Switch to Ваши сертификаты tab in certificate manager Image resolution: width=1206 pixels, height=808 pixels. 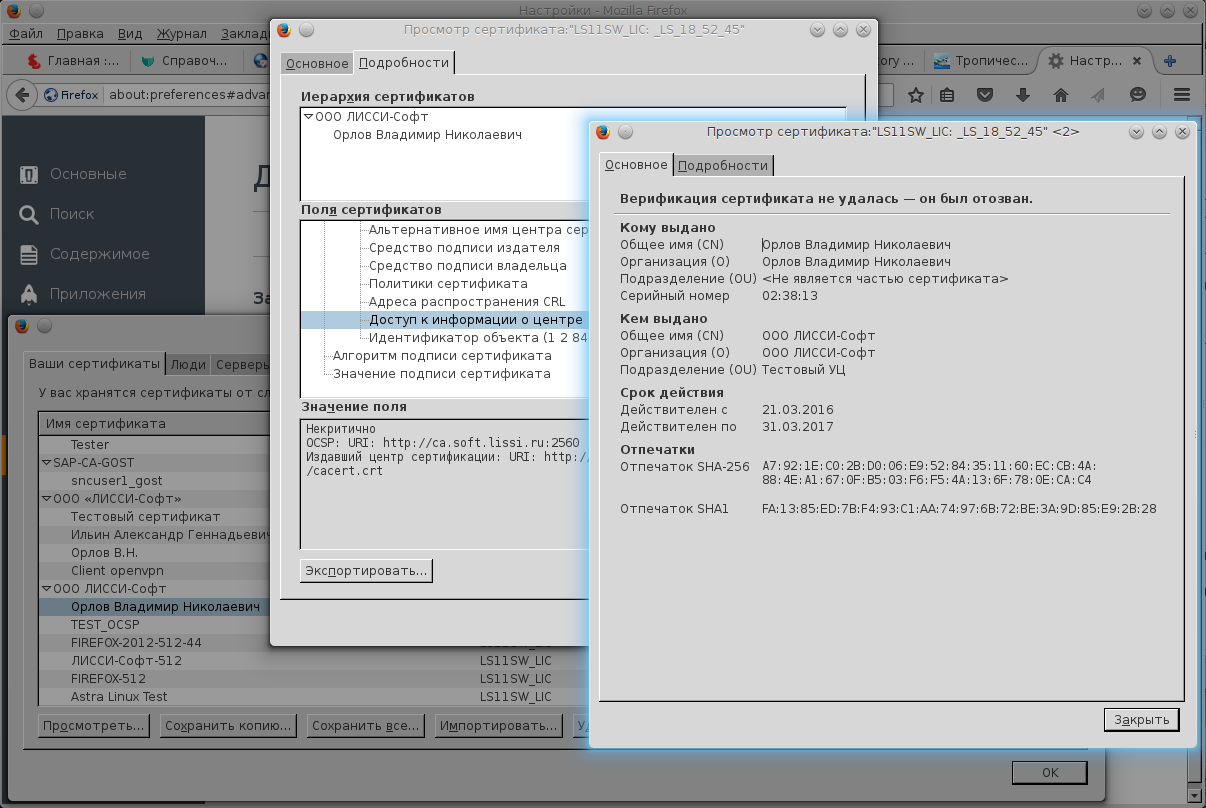(94, 363)
